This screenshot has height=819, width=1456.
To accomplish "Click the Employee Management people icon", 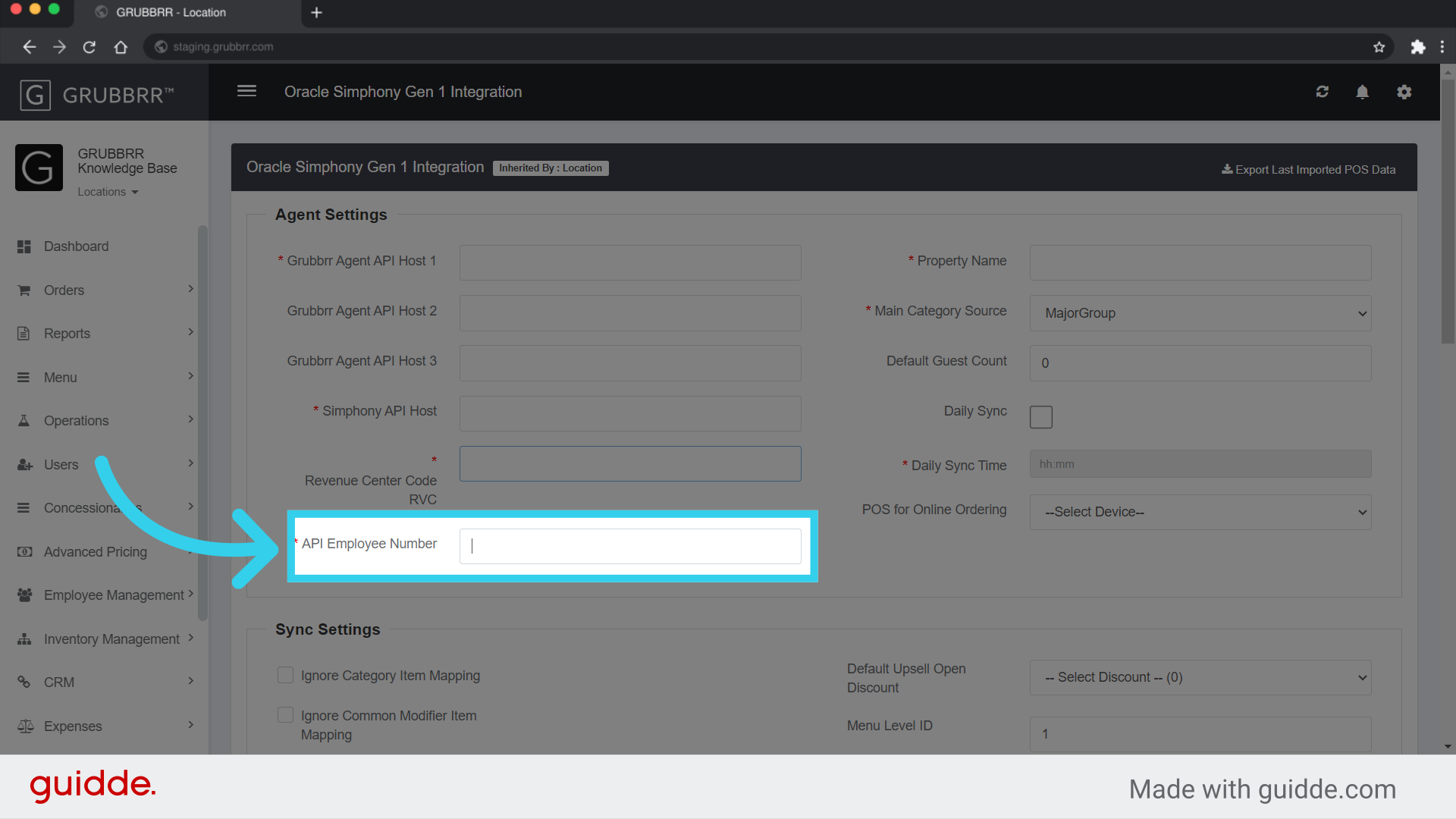I will [x=24, y=595].
